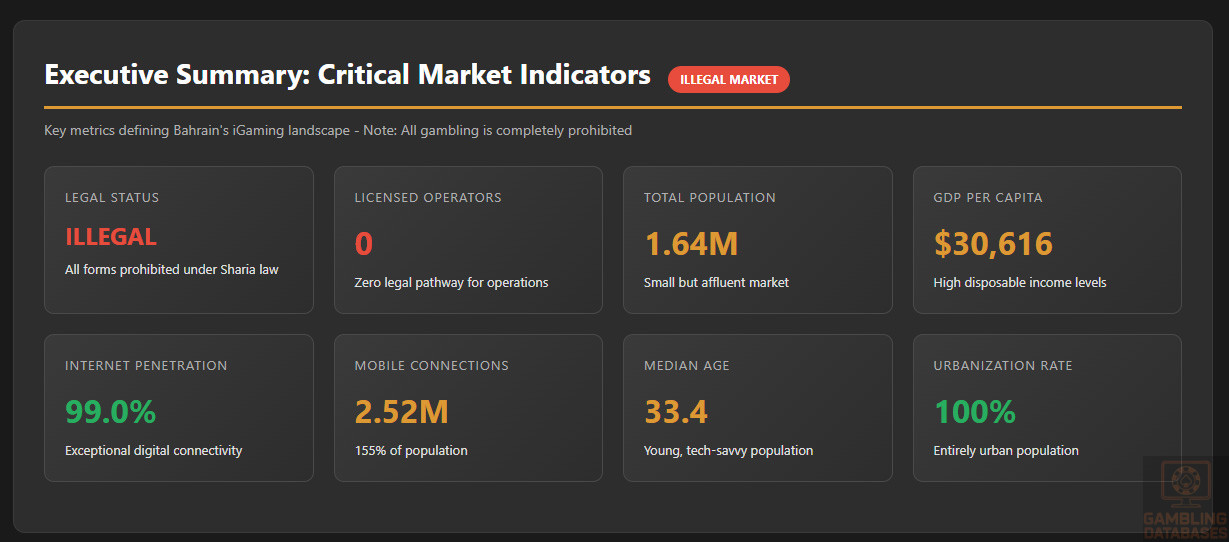1229x542 pixels.
Task: Click the Gambling Databases logo icon
Action: pos(1186,483)
